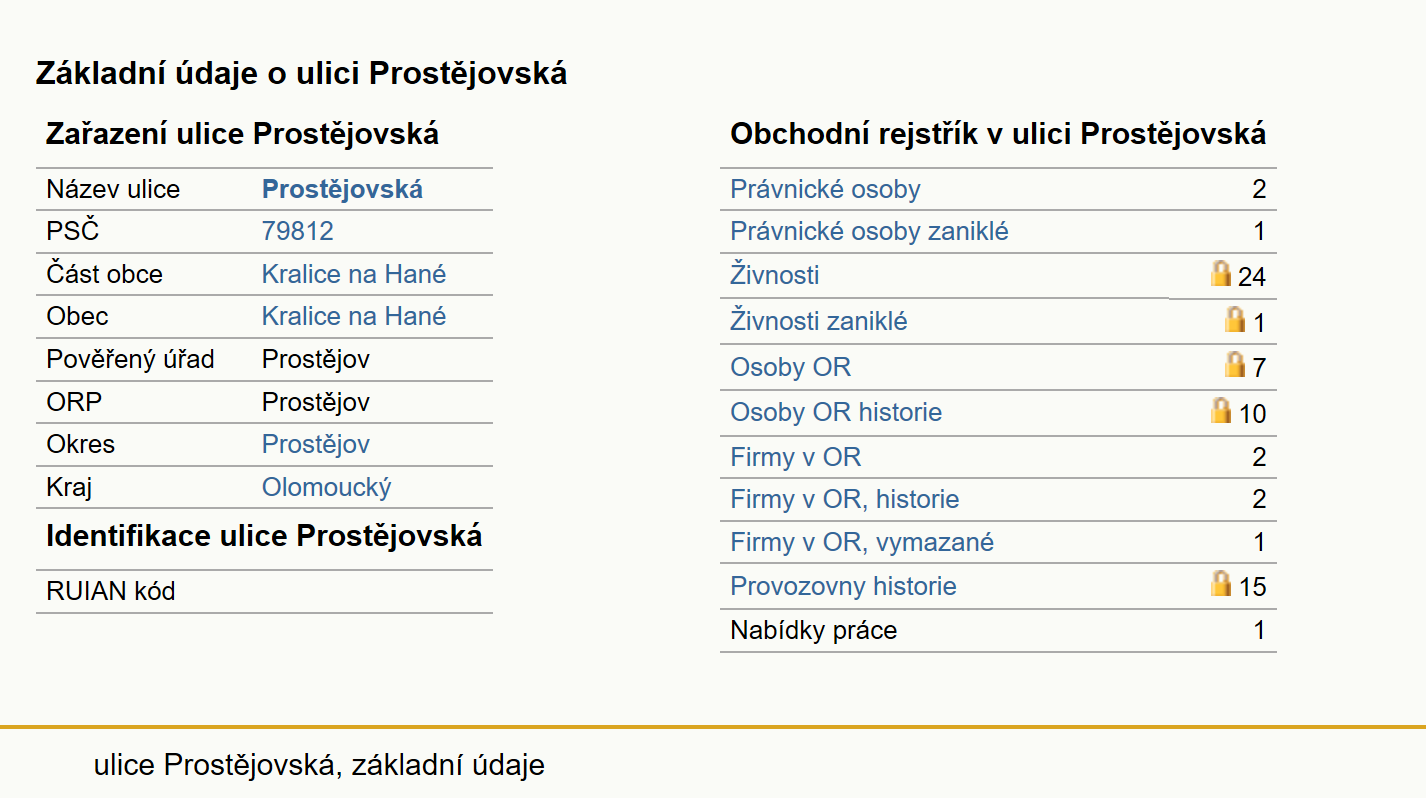Open the Živnosti link
Viewport: 1426px width, 798px height.
point(775,274)
